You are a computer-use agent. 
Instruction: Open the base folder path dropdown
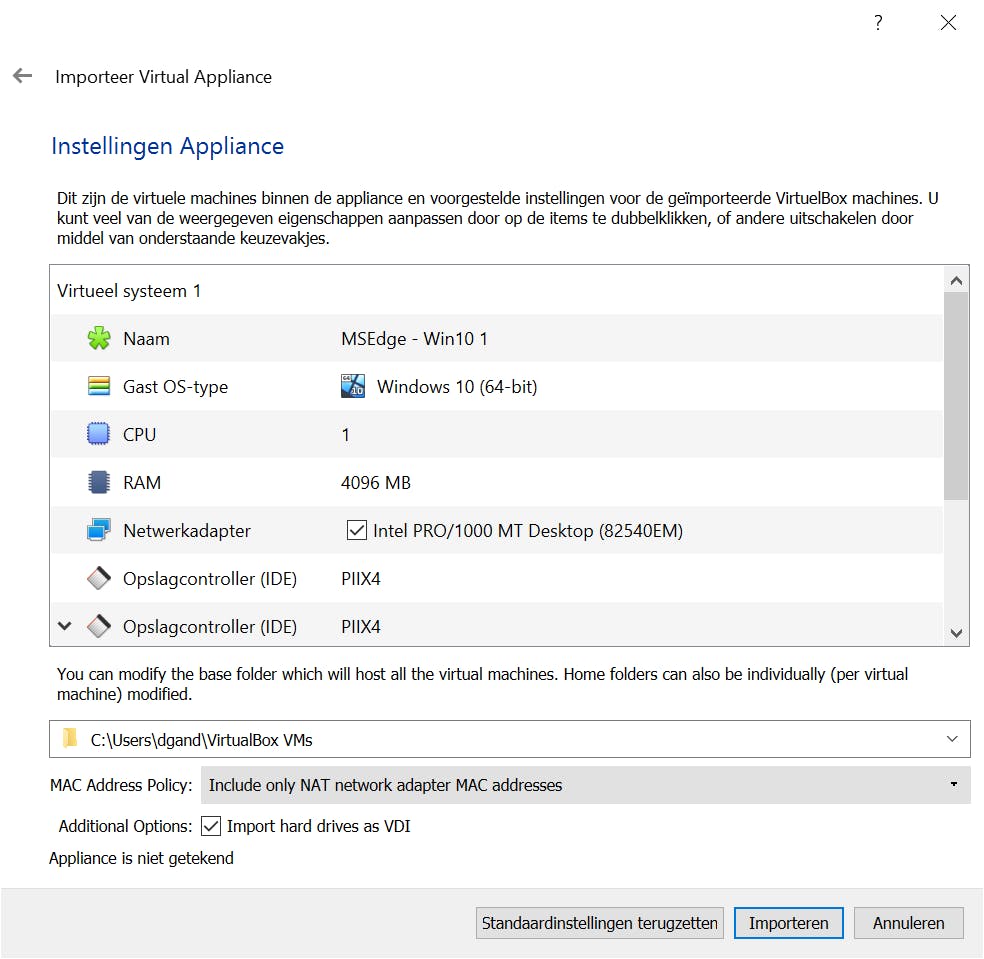pyautogui.click(x=951, y=739)
